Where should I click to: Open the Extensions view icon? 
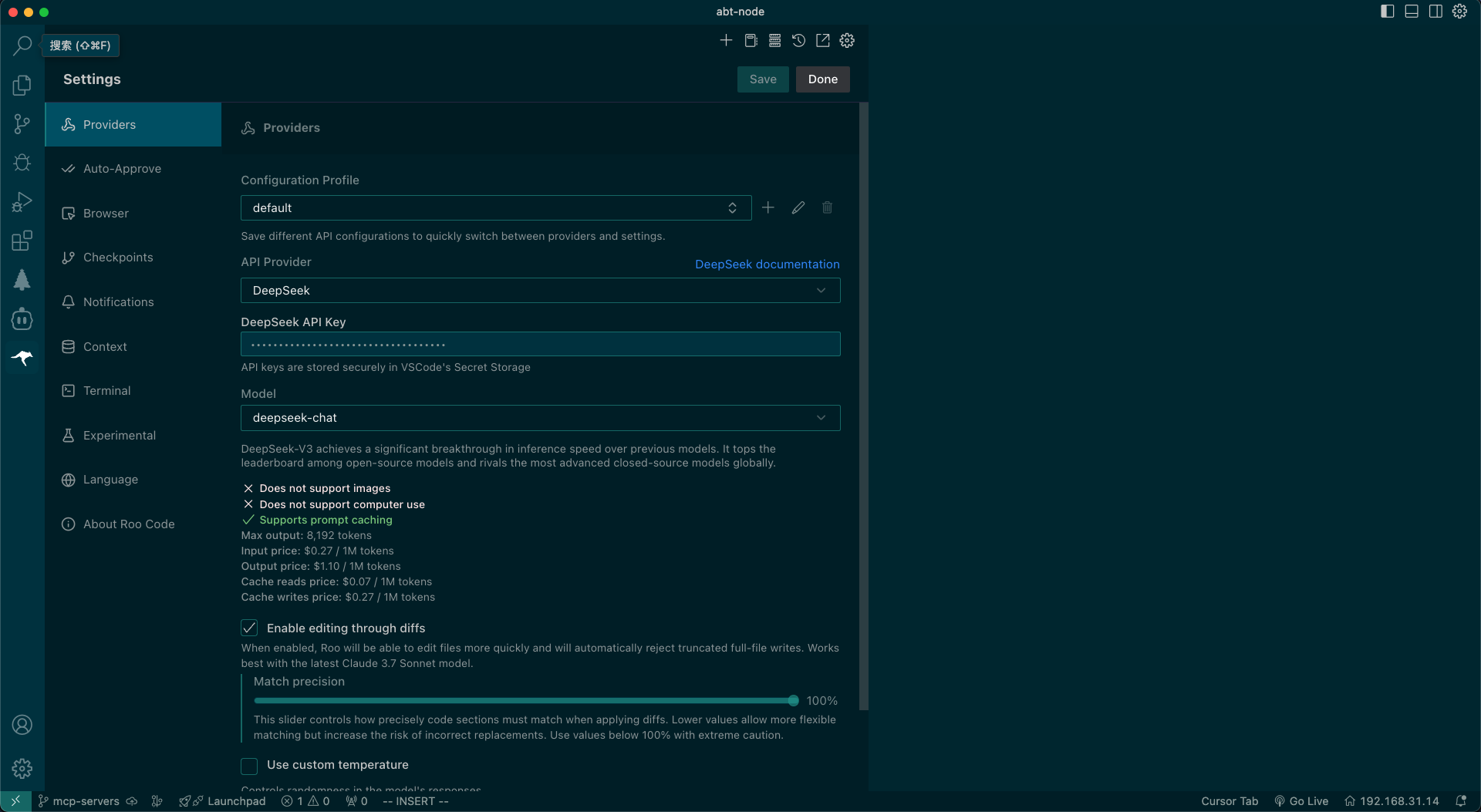point(22,241)
